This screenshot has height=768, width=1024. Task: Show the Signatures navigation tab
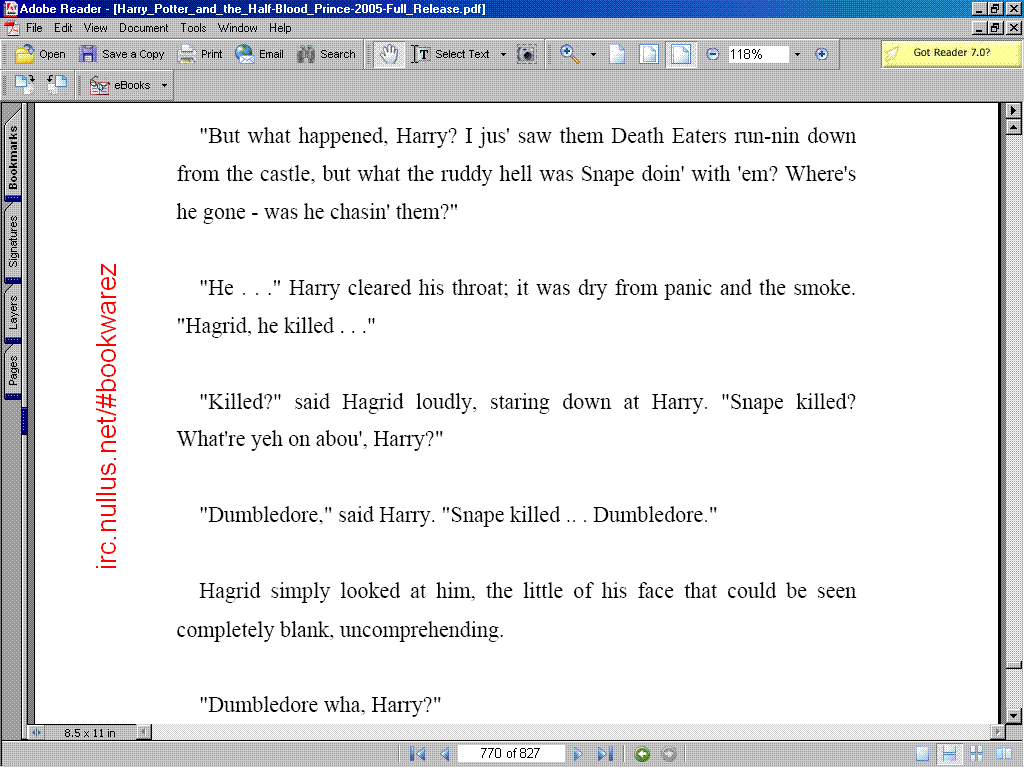[x=13, y=242]
